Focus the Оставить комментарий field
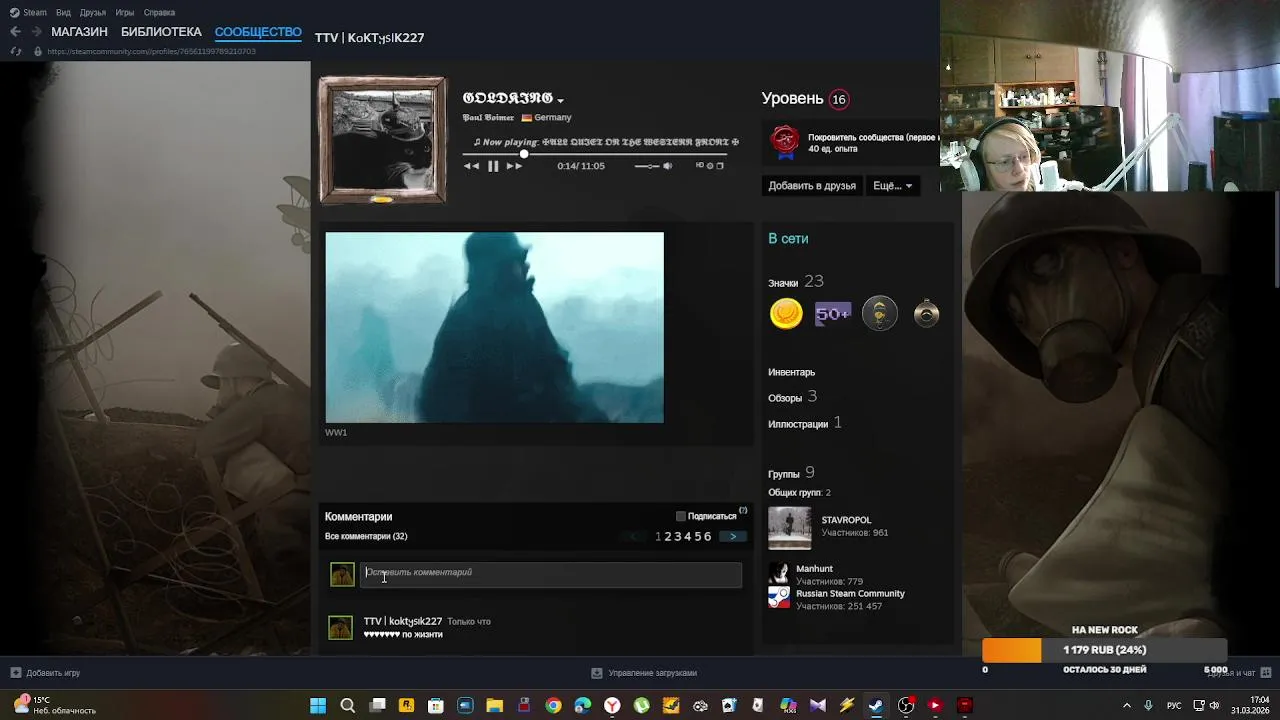 point(552,573)
